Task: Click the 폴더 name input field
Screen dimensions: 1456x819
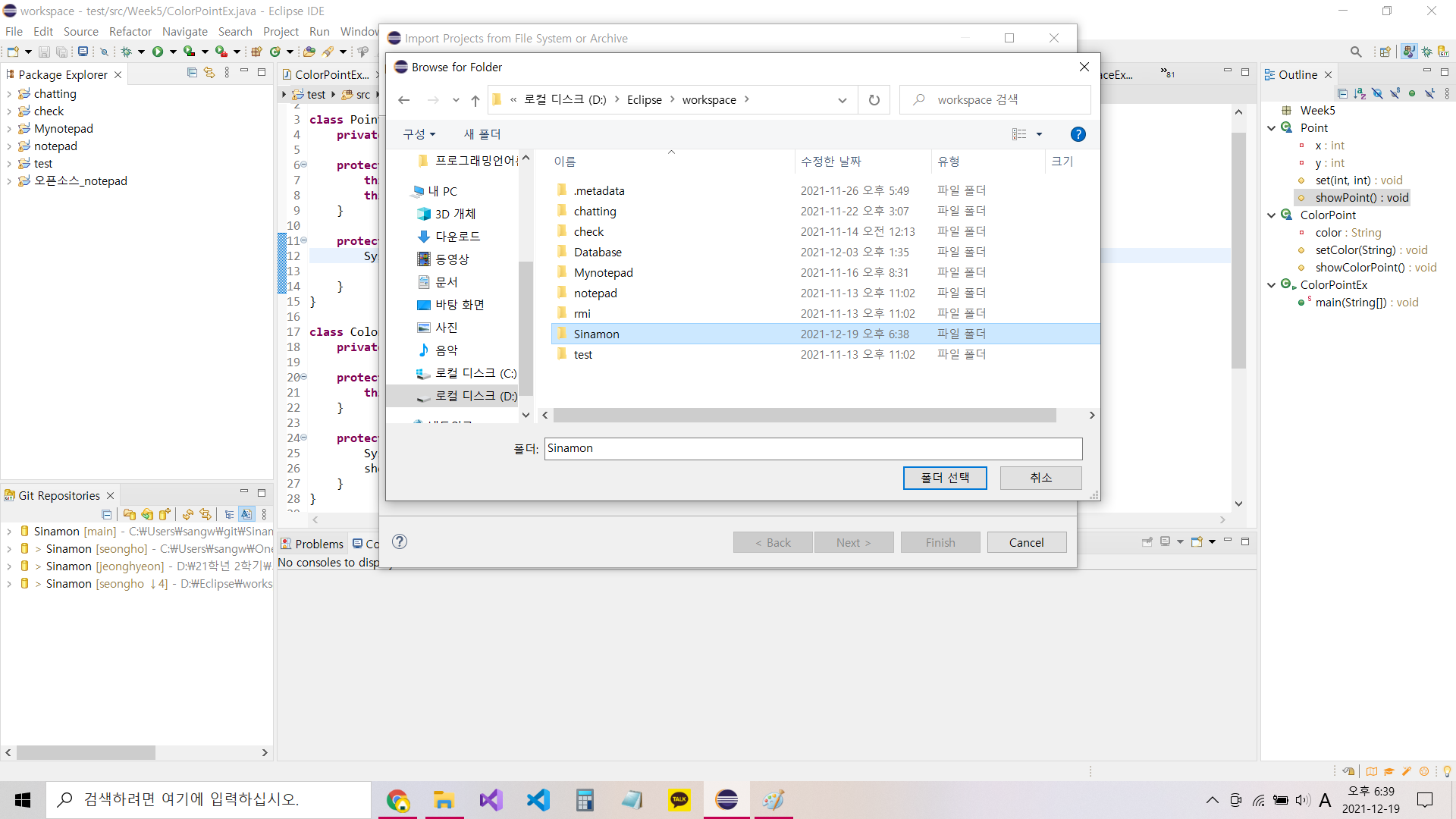Action: tap(812, 448)
